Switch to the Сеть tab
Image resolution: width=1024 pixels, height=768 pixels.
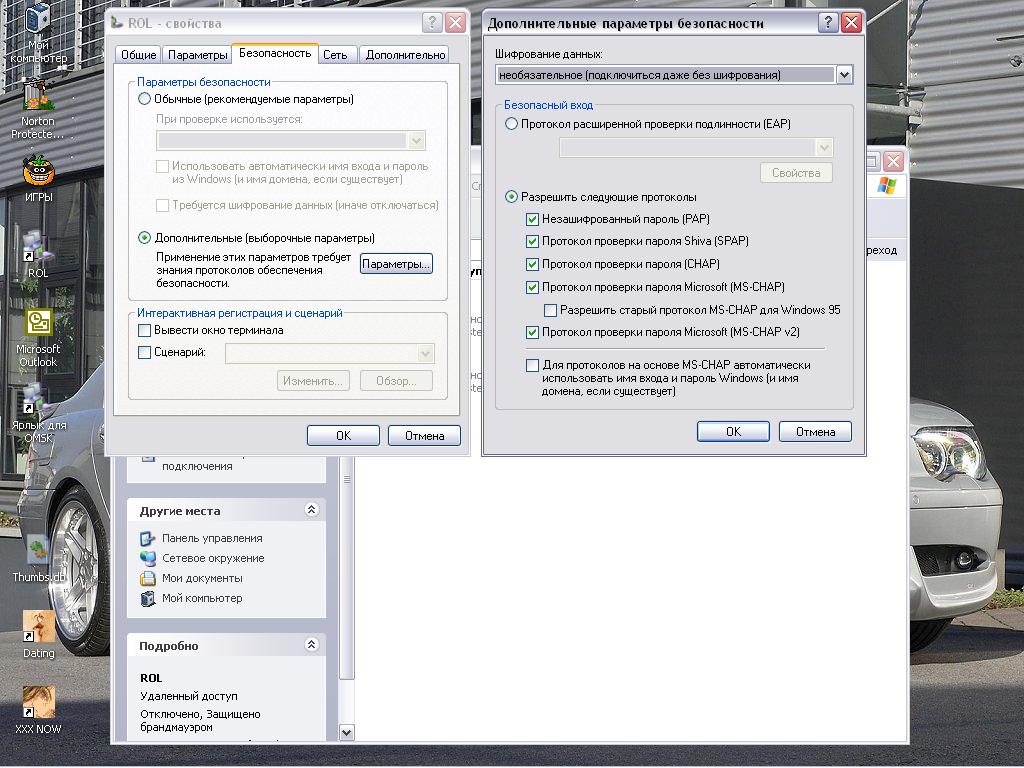tap(335, 55)
